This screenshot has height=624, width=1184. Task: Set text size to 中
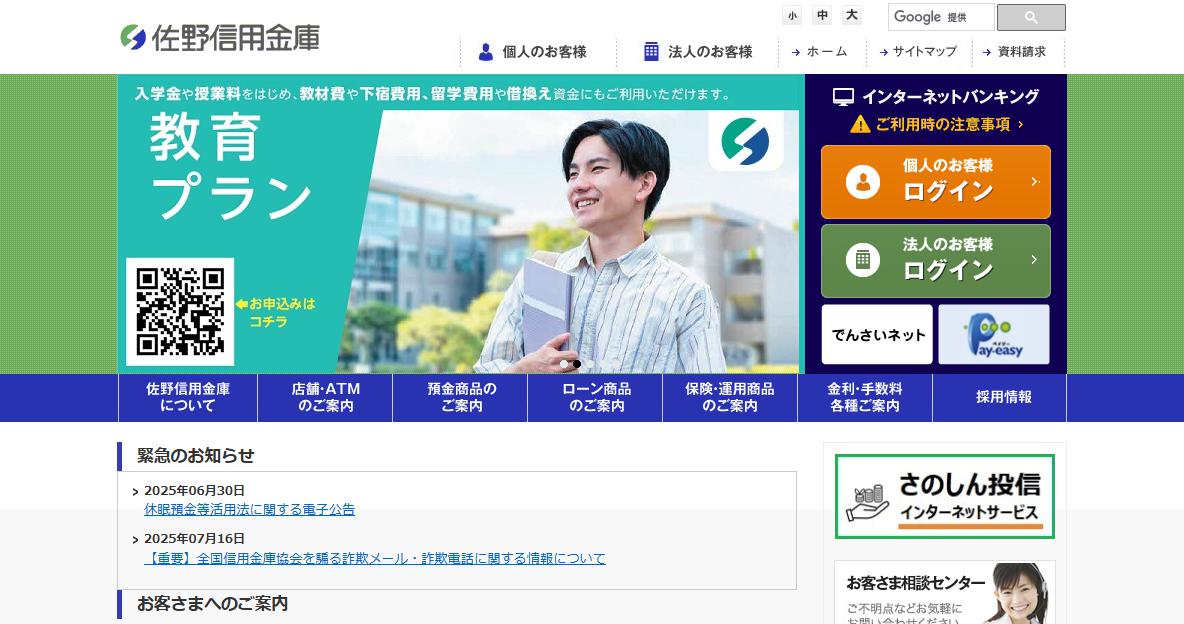tap(822, 15)
